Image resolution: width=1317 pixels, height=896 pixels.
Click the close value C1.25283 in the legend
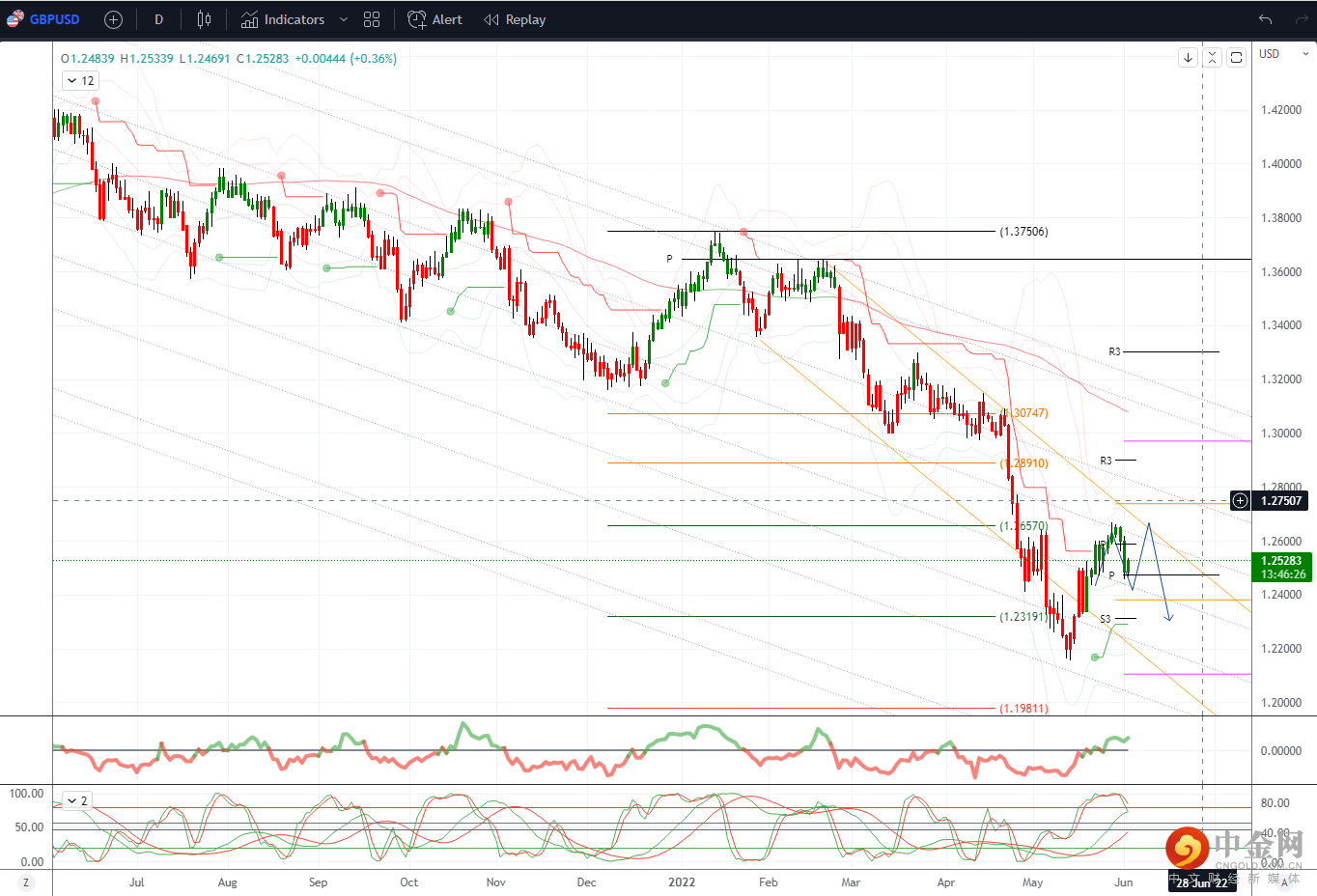tap(263, 59)
